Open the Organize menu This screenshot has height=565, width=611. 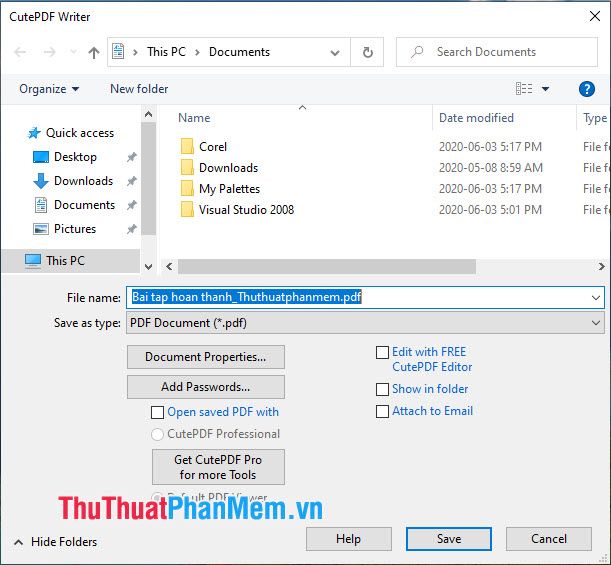[49, 89]
